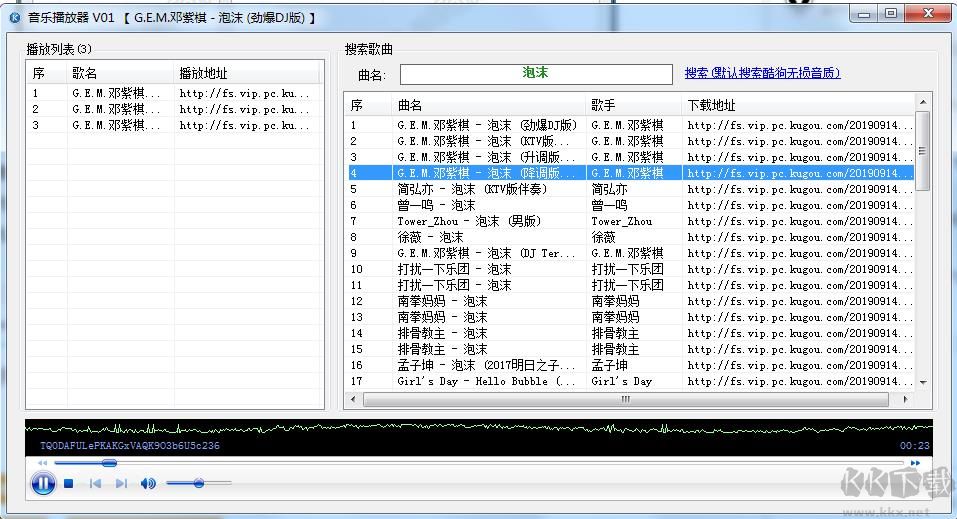Click the square stop button
The width and height of the screenshot is (957, 519).
tap(69, 484)
